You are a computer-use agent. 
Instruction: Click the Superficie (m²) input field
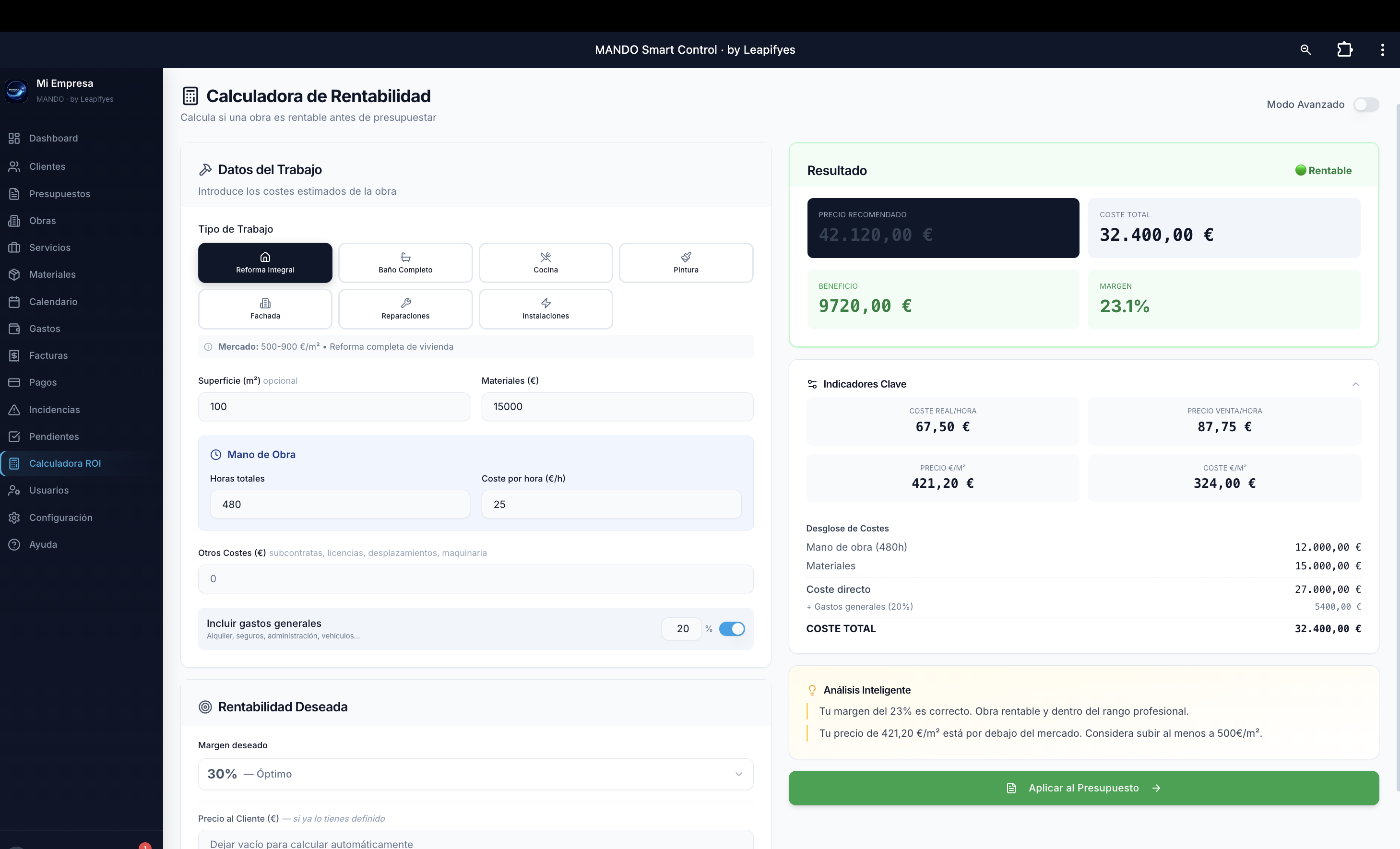point(334,407)
